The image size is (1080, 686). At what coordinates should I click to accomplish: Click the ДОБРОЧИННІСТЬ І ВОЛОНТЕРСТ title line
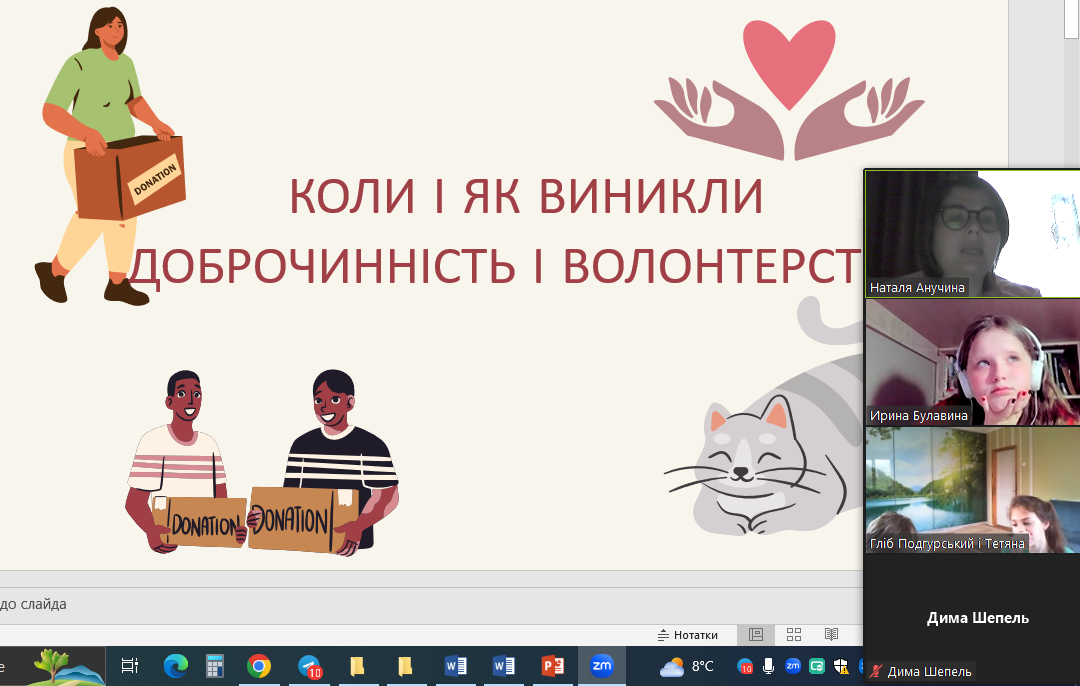[495, 267]
